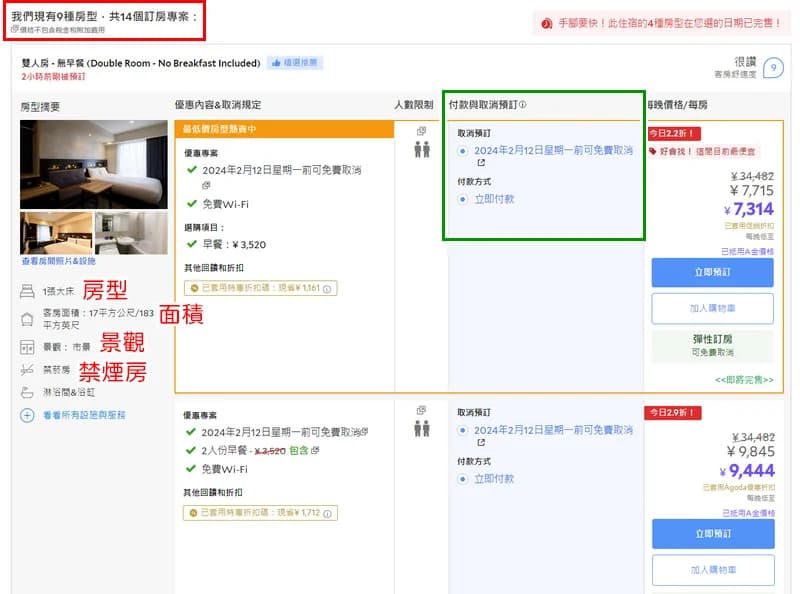Click the 2小時前剛被預訂 notice
Viewport: 800px width, 594px height.
(54, 77)
